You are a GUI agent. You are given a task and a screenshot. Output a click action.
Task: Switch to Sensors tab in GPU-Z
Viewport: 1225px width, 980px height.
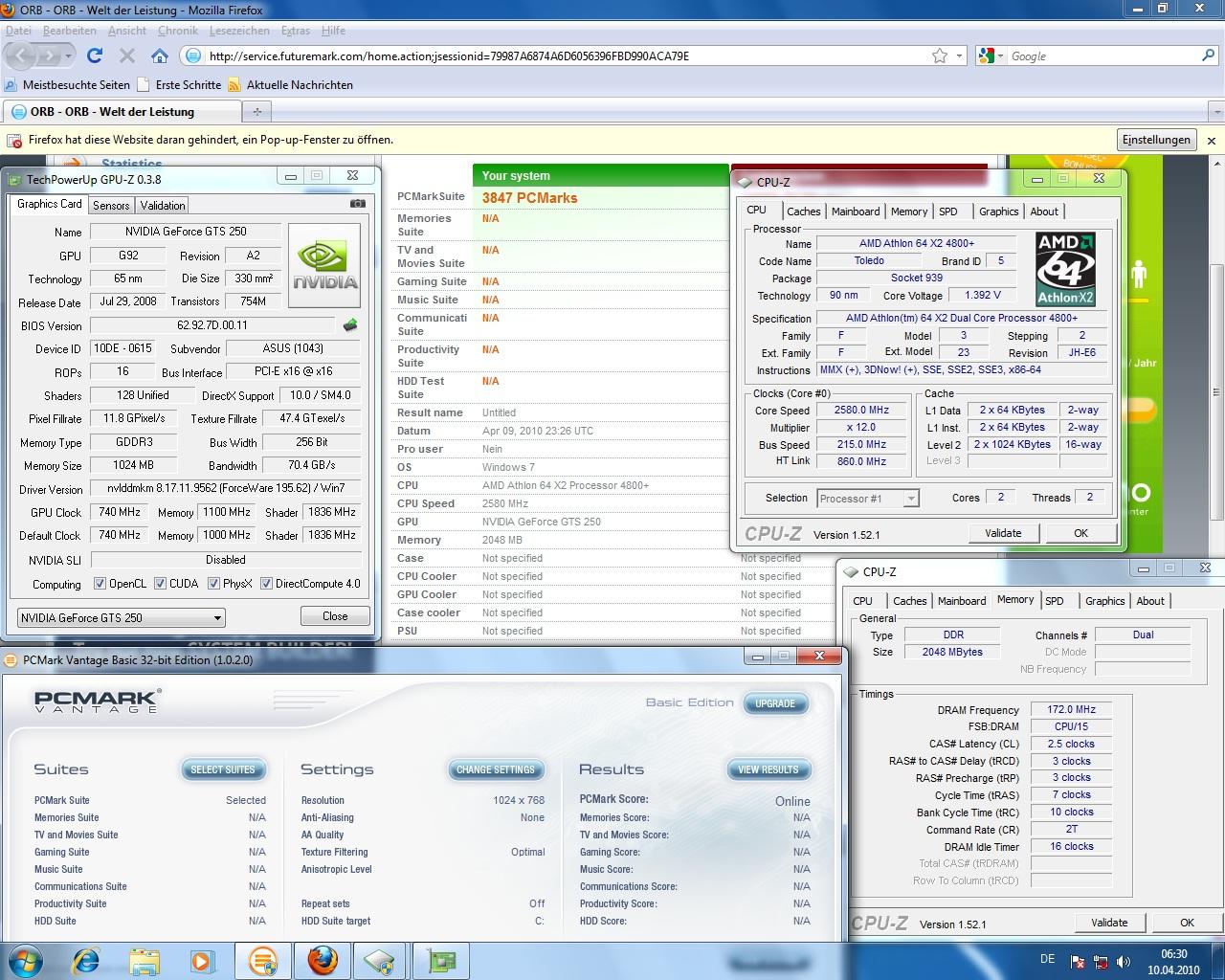click(x=111, y=205)
